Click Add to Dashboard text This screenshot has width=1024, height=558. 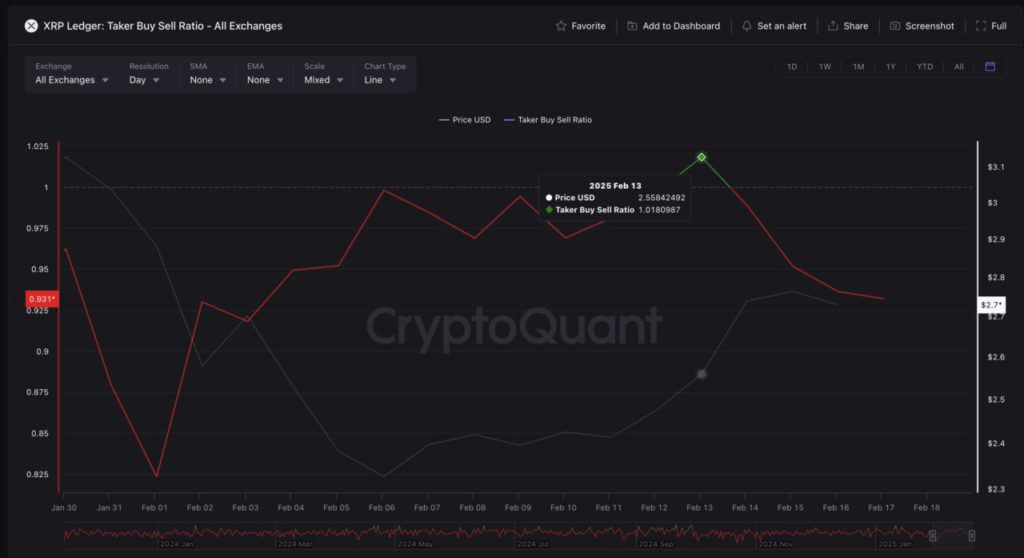click(681, 26)
